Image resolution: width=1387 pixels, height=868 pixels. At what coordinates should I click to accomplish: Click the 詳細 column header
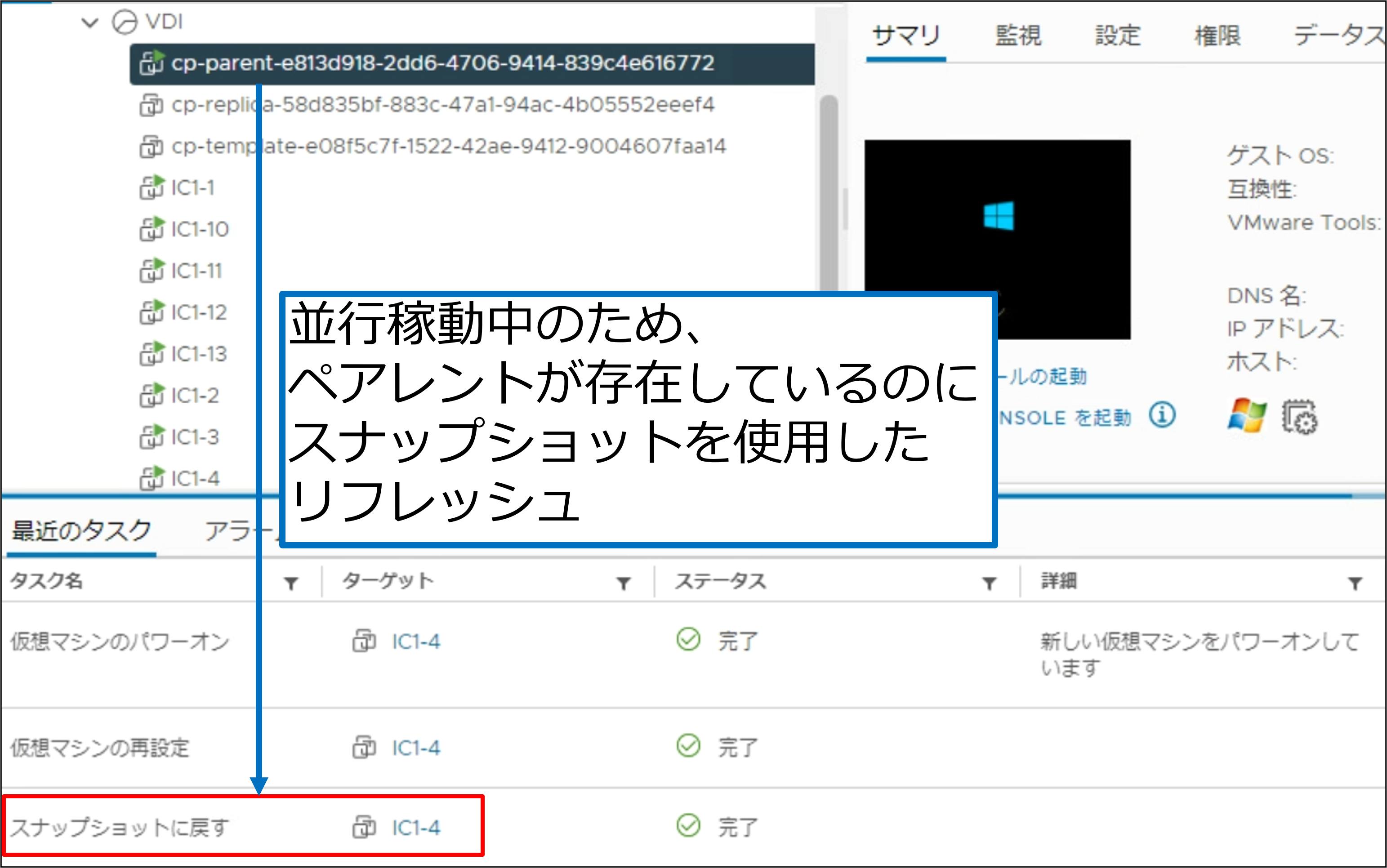click(x=1059, y=581)
